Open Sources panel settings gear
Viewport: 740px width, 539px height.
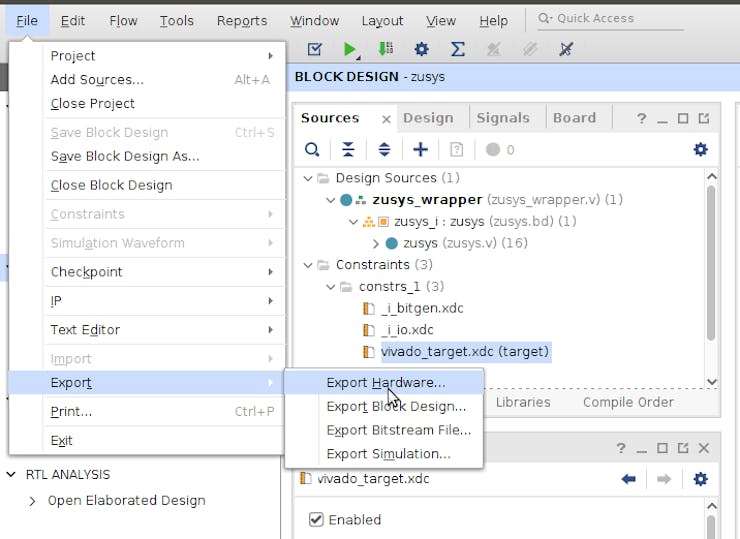point(700,149)
